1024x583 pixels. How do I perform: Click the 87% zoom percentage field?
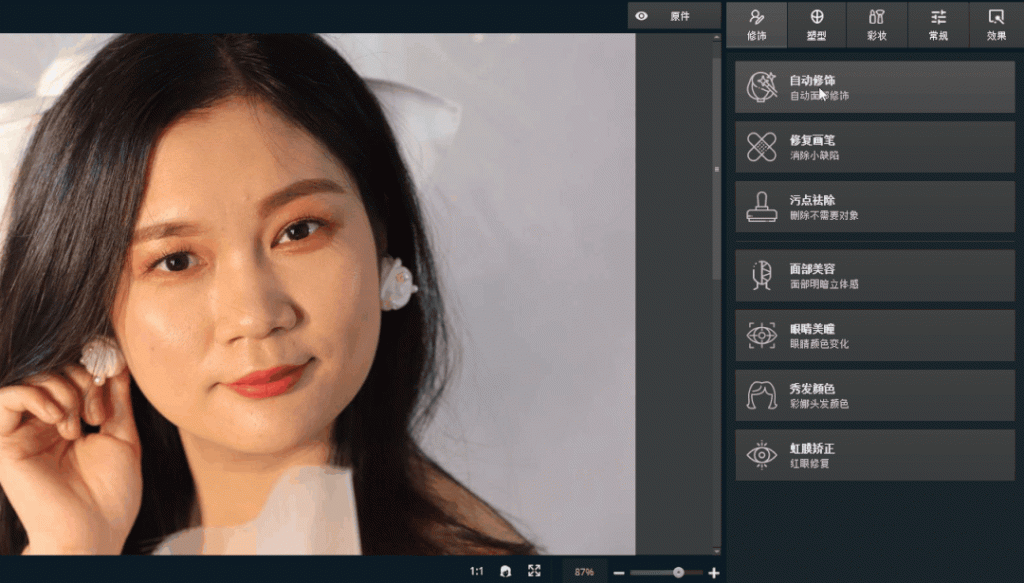[x=584, y=572]
